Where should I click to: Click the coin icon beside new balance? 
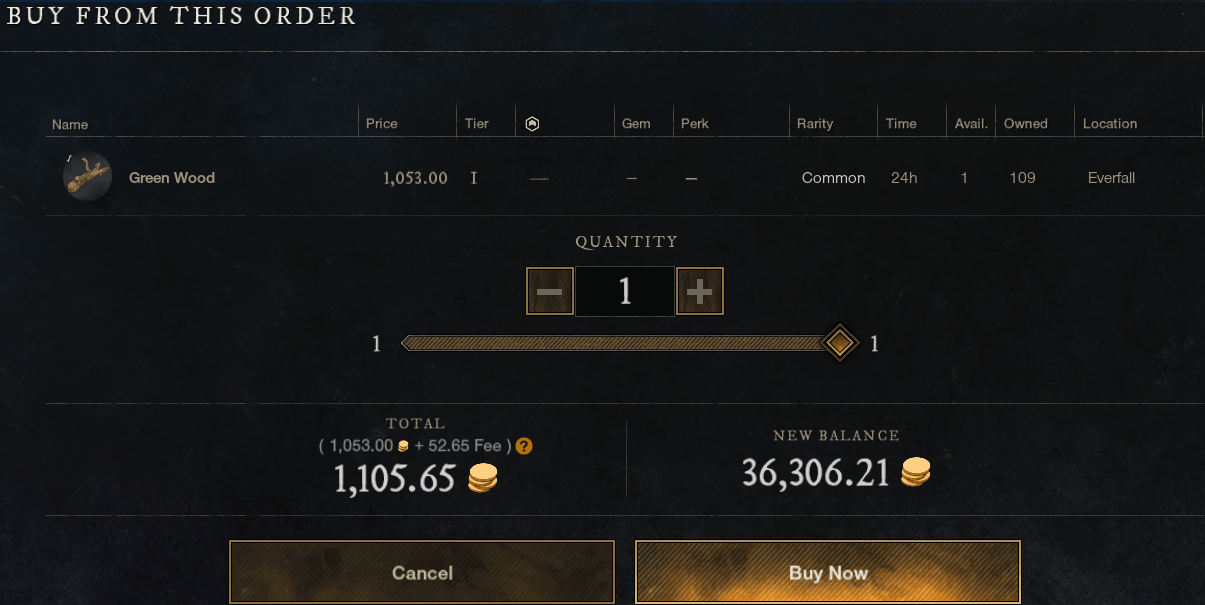coord(916,472)
